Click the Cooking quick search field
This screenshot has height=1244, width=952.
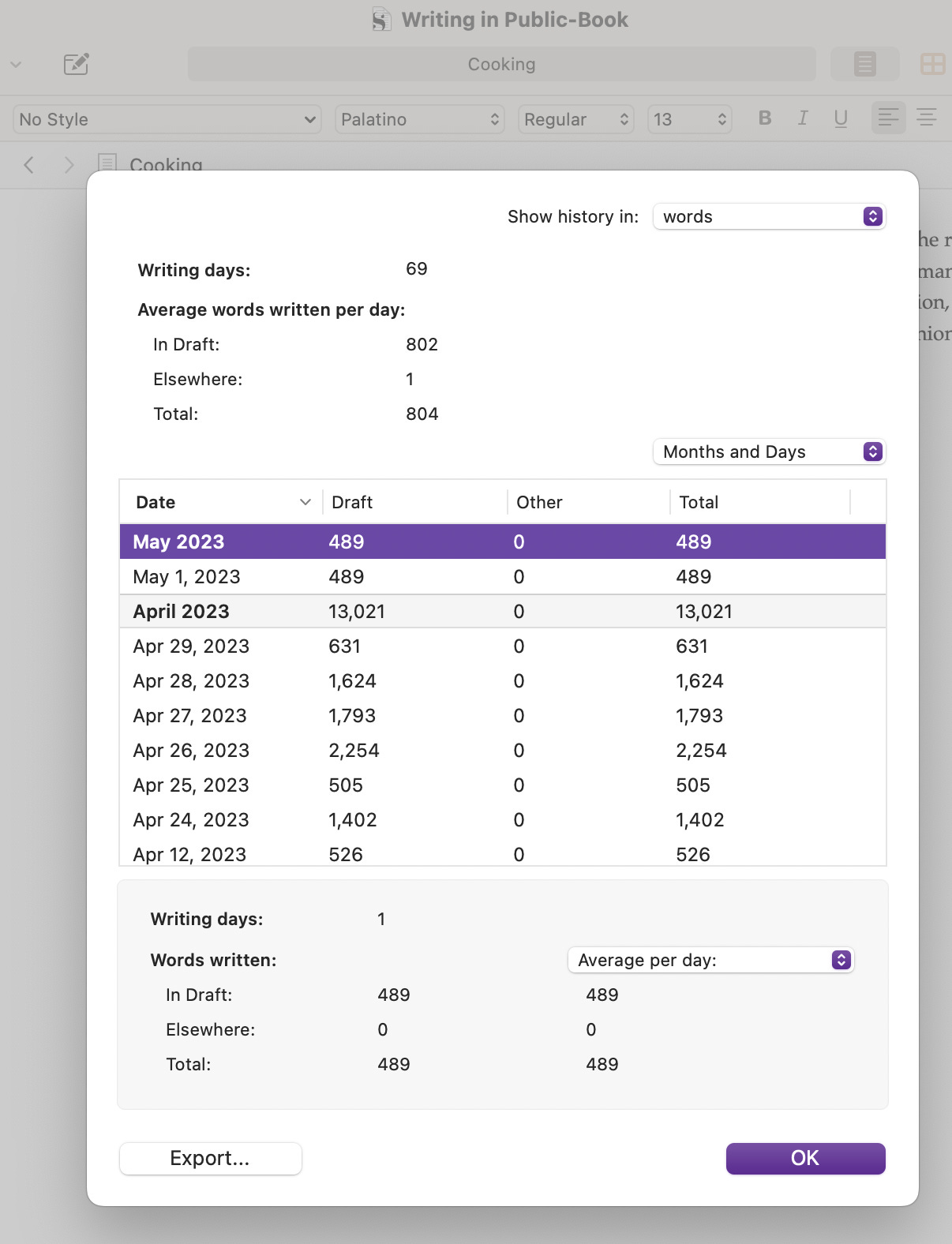[x=502, y=64]
